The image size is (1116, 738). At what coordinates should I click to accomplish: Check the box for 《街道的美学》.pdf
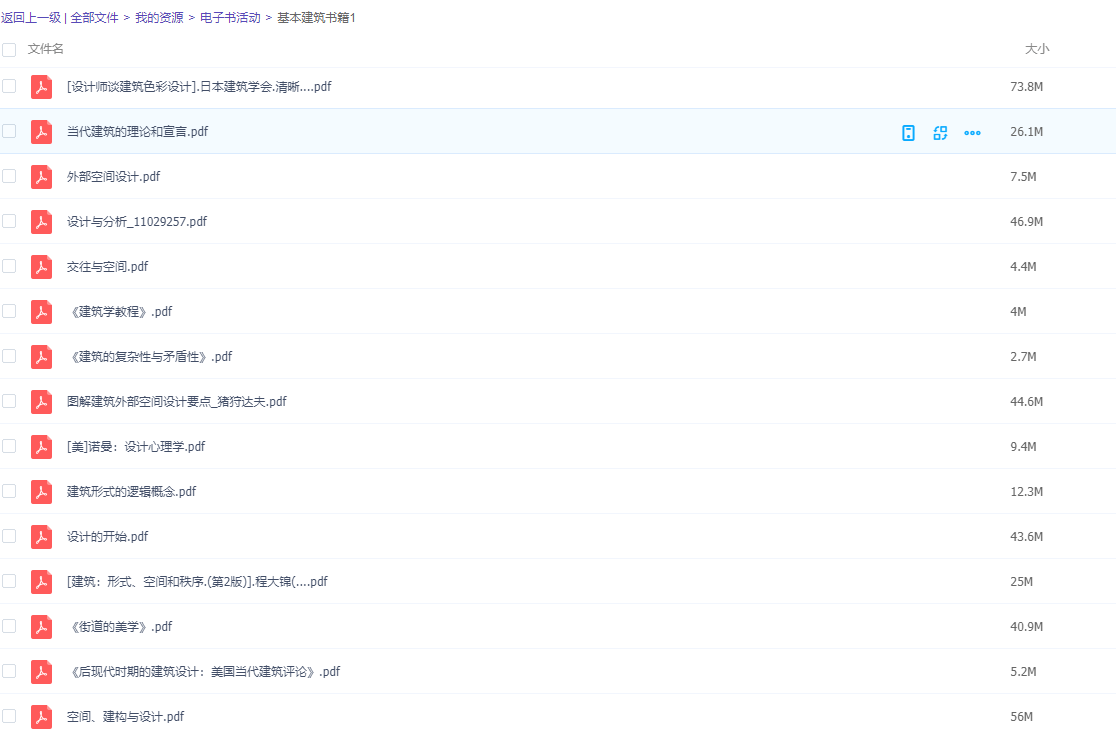[x=9, y=626]
